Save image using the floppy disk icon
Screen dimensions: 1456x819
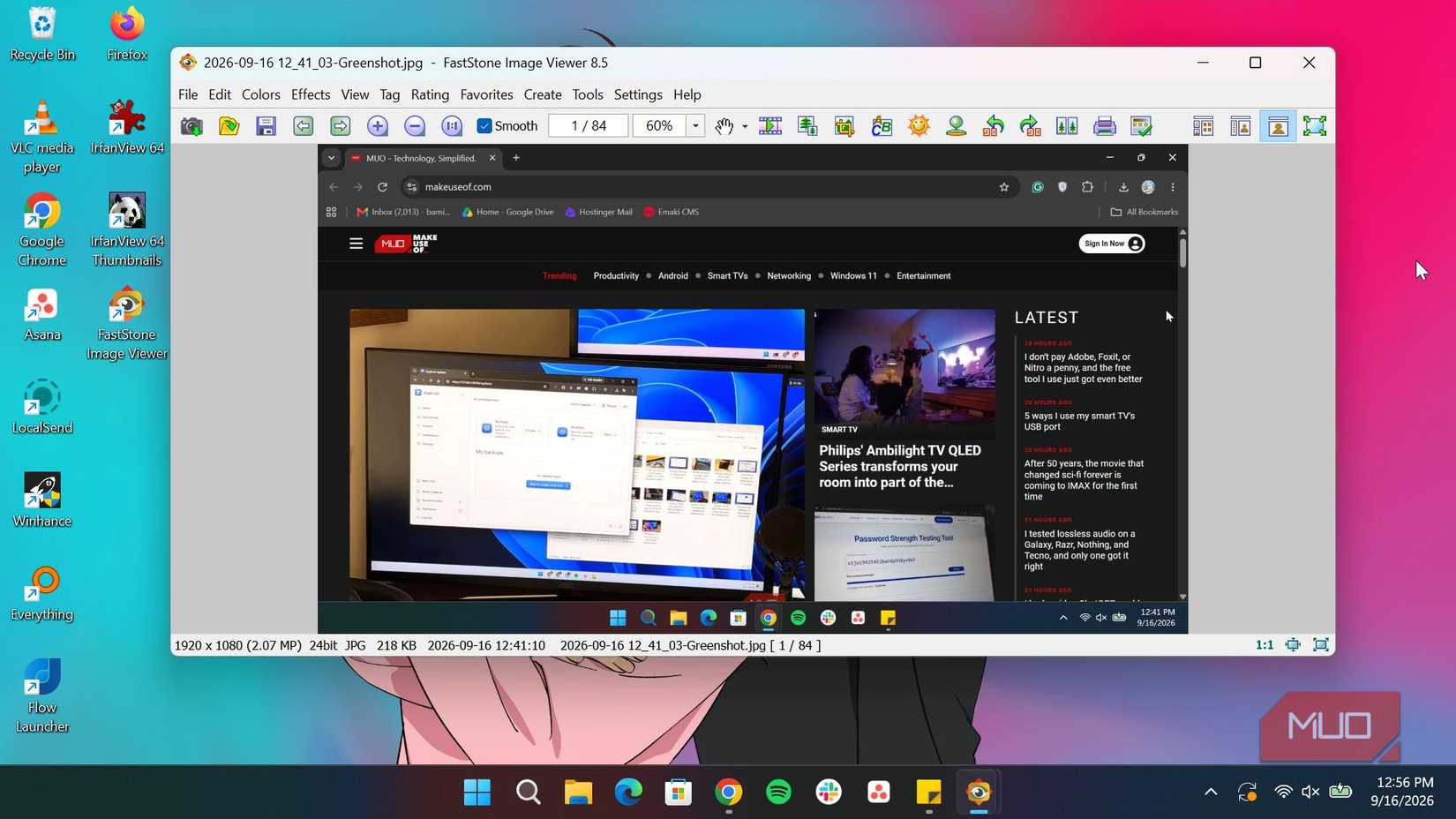(266, 126)
